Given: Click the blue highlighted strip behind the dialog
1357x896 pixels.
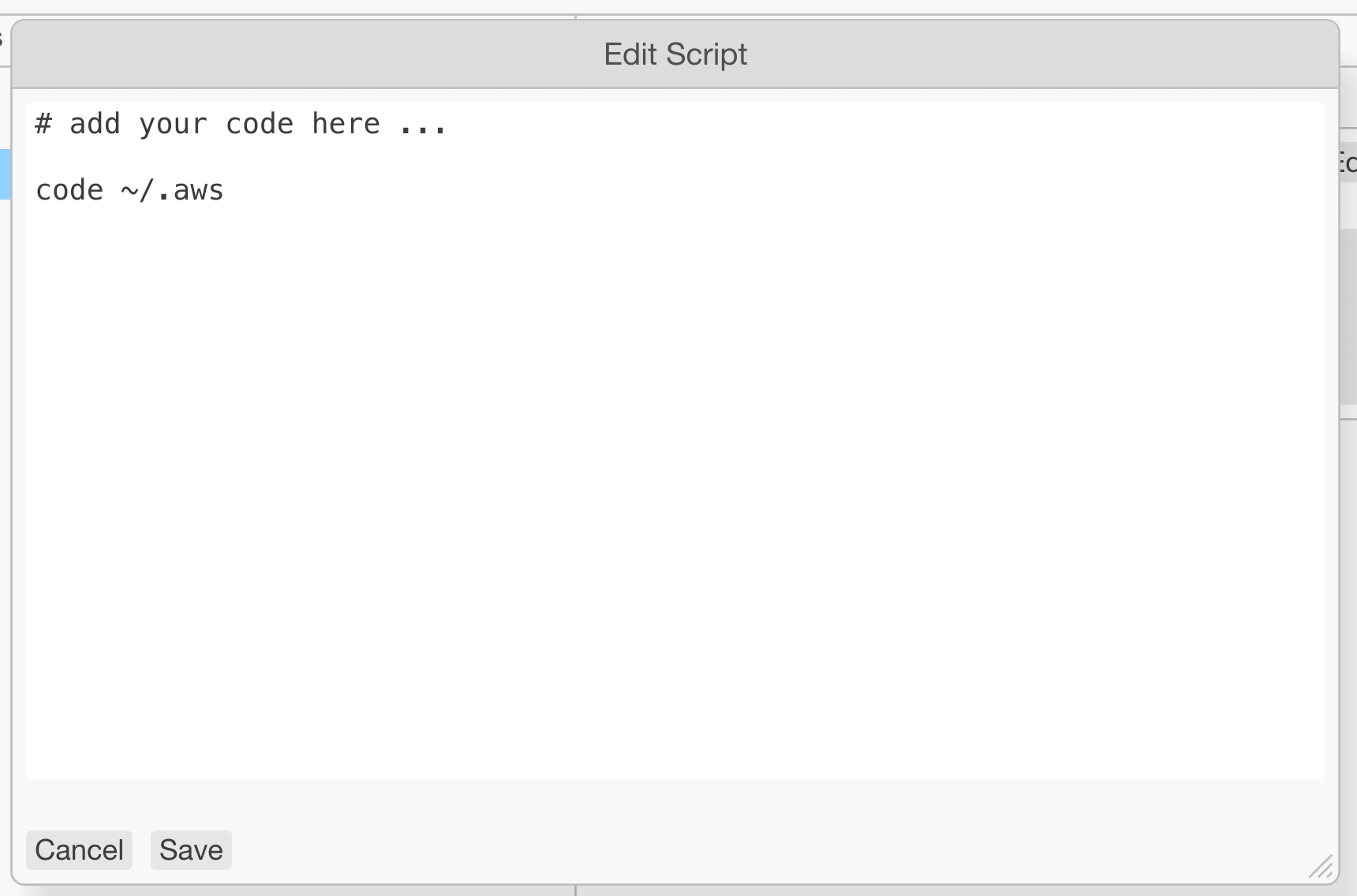Looking at the screenshot, I should click(5, 174).
